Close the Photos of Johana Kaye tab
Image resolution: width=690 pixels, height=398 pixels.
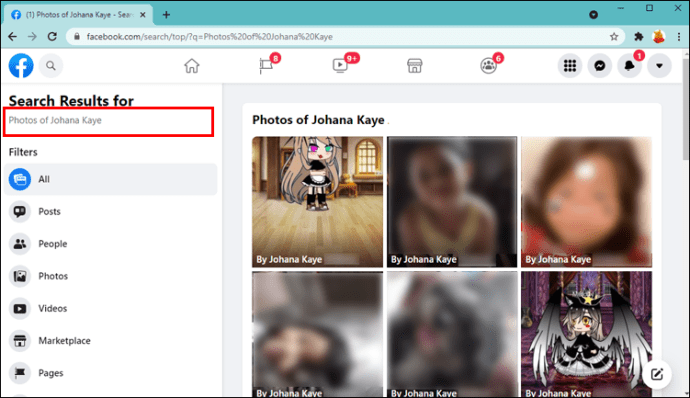[x=143, y=15]
